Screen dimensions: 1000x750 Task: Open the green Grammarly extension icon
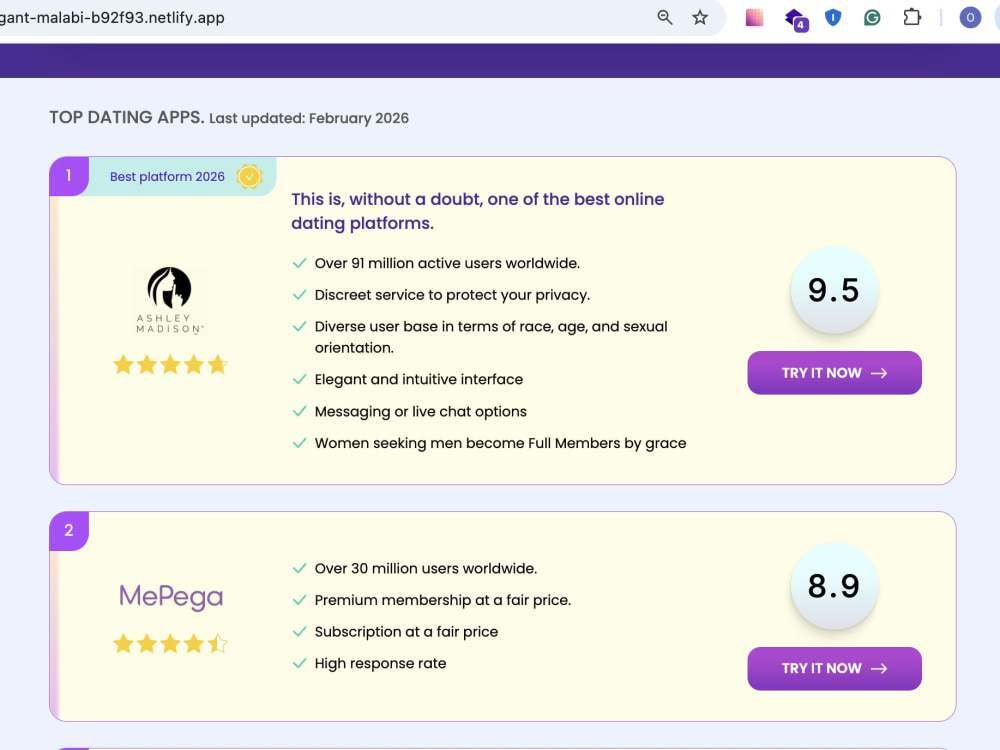pyautogui.click(x=872, y=18)
